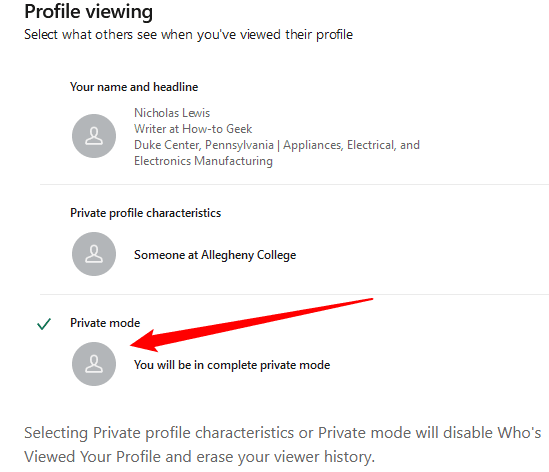The width and height of the screenshot is (549, 472).
Task: Click the green checkmark next to Private mode
Action: point(44,324)
